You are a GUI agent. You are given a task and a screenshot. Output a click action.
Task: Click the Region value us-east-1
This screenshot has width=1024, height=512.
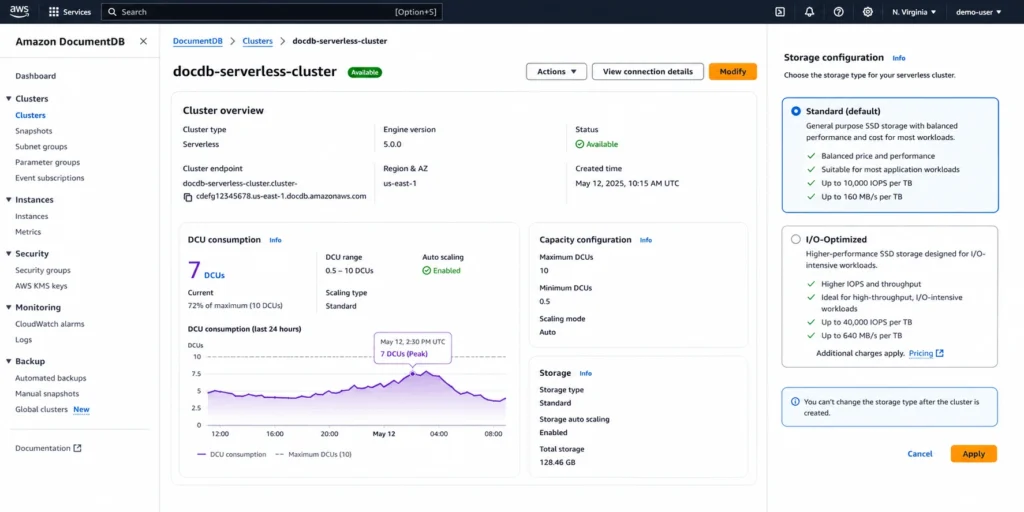point(400,184)
